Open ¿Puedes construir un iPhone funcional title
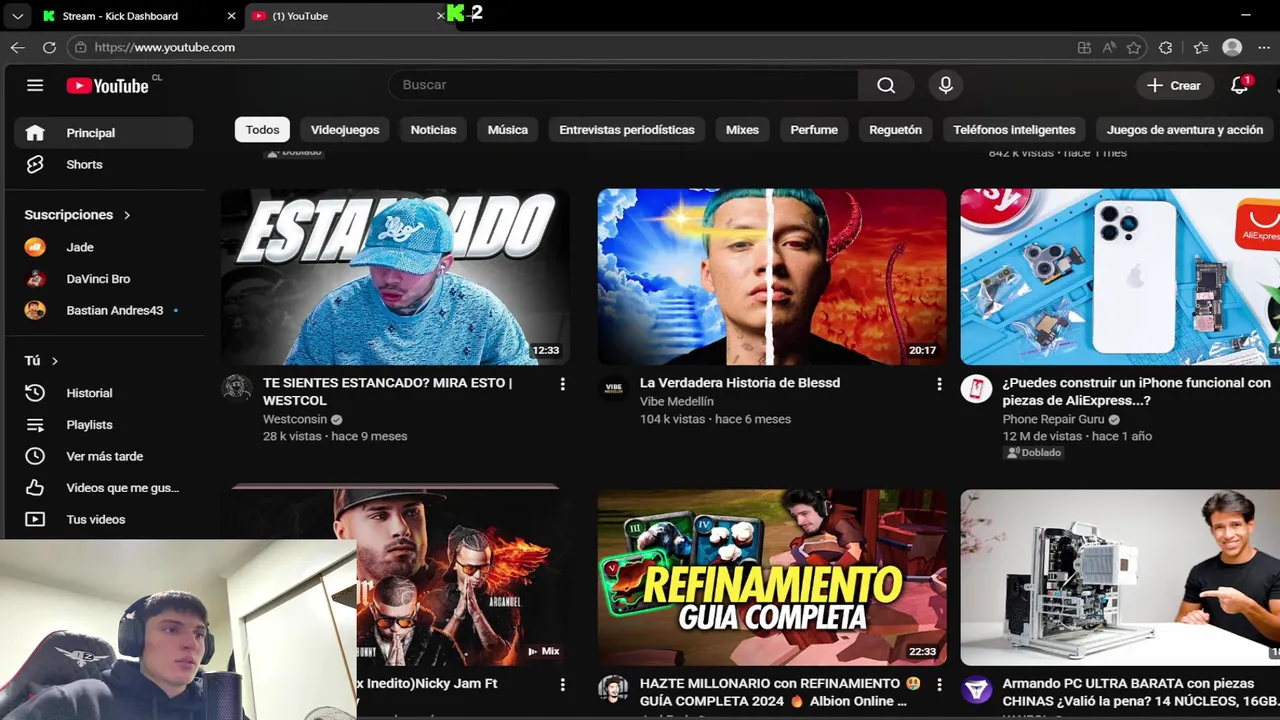Viewport: 1280px width, 720px height. [x=1137, y=391]
